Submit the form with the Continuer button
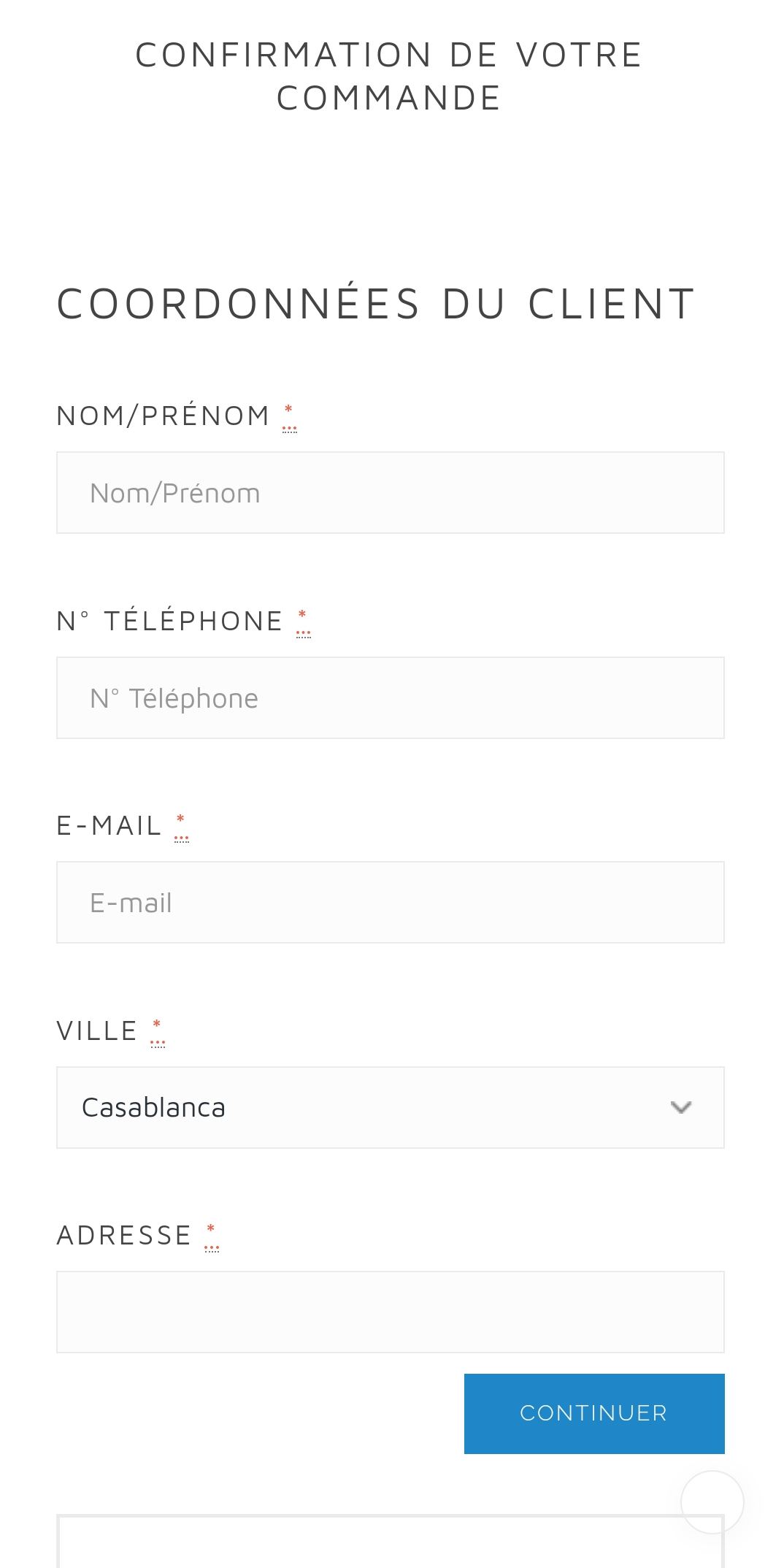Screen dimensions: 784x1568 click(594, 1414)
